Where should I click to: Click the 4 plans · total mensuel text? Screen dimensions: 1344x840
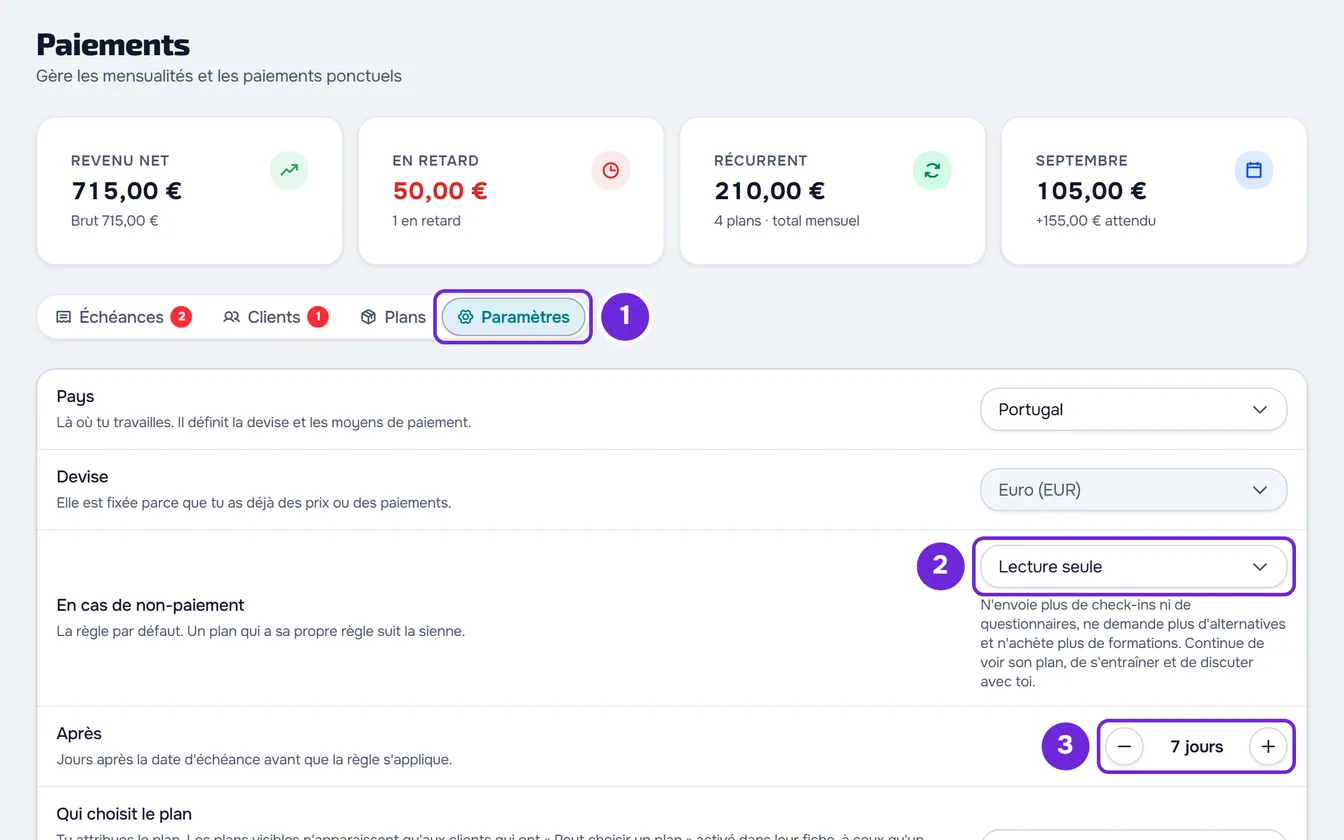coord(787,221)
